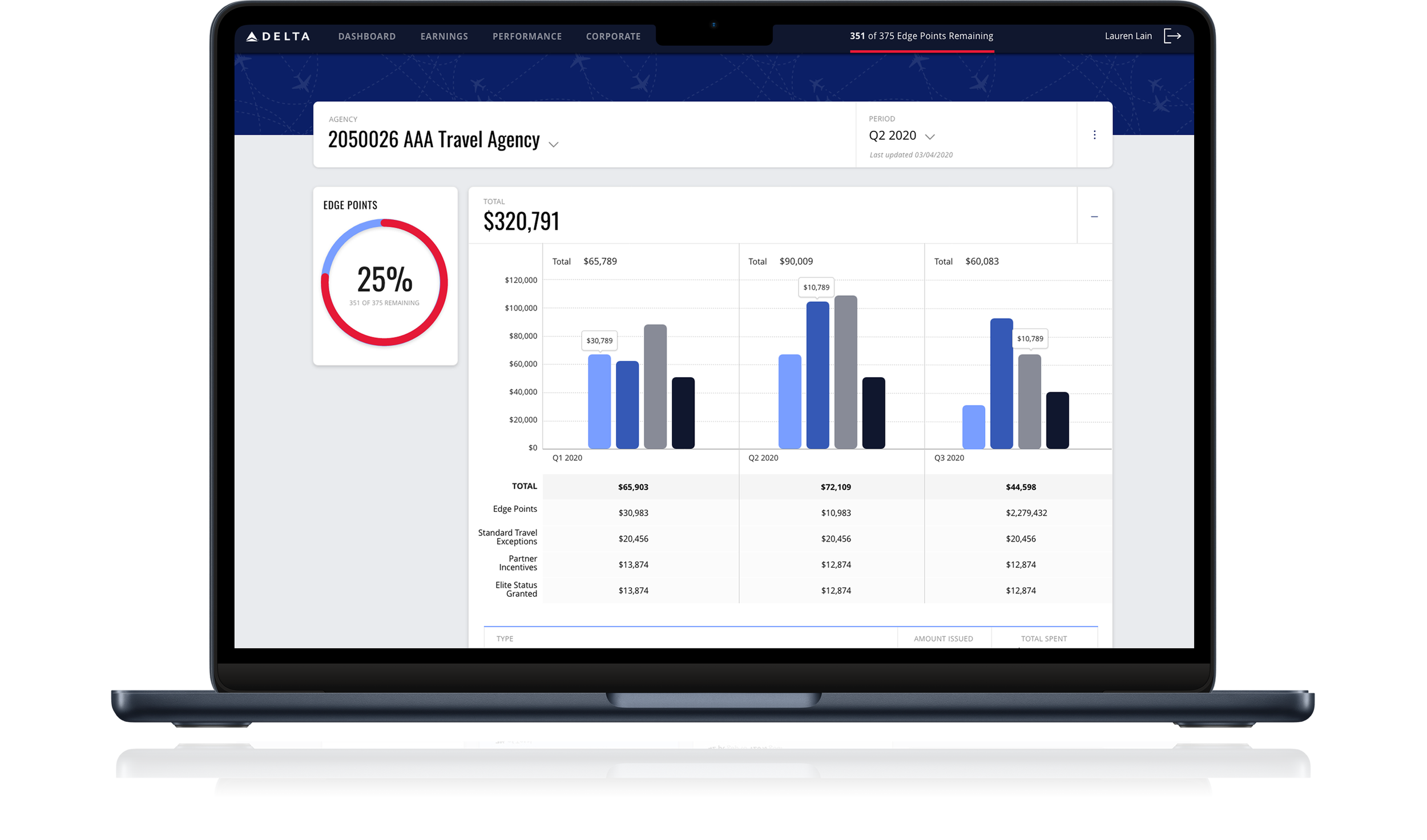
Task: Click the 25% Edge Points progress ring
Action: pyautogui.click(x=384, y=282)
